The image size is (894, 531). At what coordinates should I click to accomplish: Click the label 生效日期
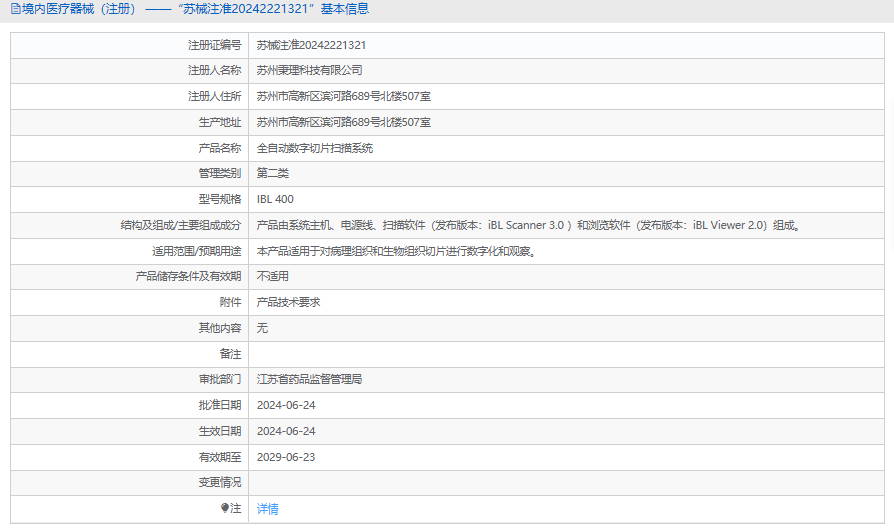(220, 431)
